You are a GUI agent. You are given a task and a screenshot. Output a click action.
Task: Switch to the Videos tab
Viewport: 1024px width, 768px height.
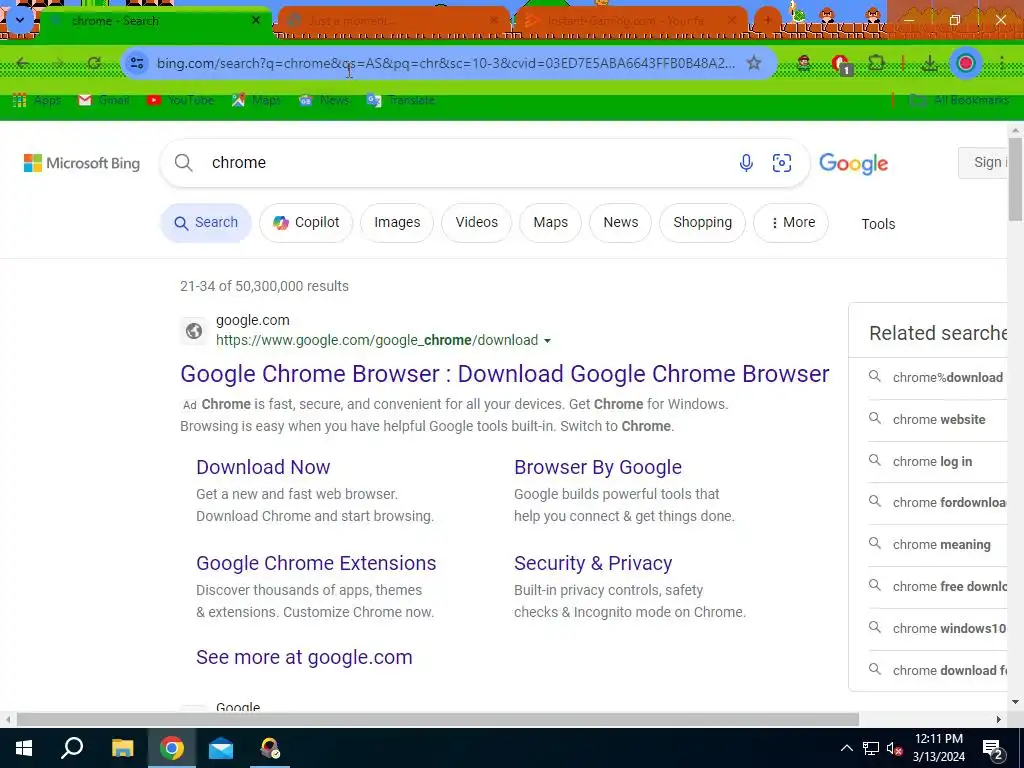477,223
